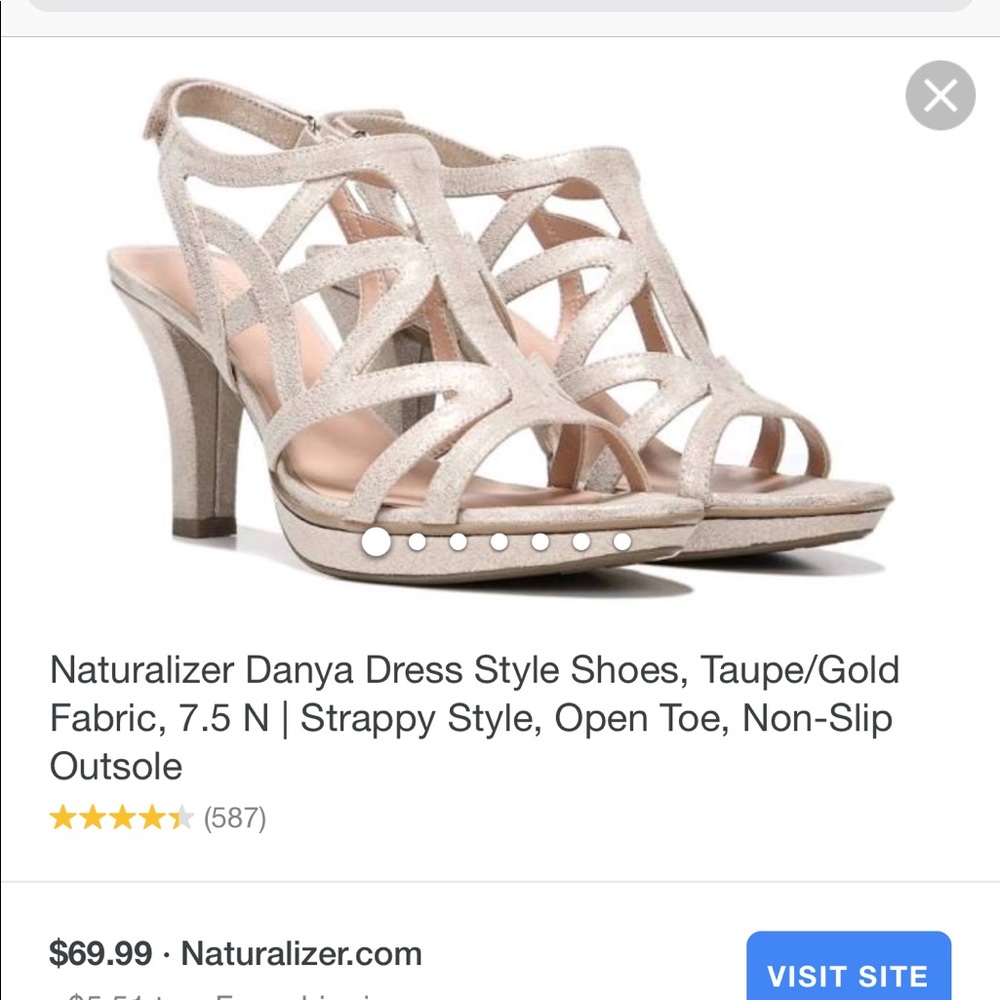Visit the Naturalizer.com store link

coord(304,953)
